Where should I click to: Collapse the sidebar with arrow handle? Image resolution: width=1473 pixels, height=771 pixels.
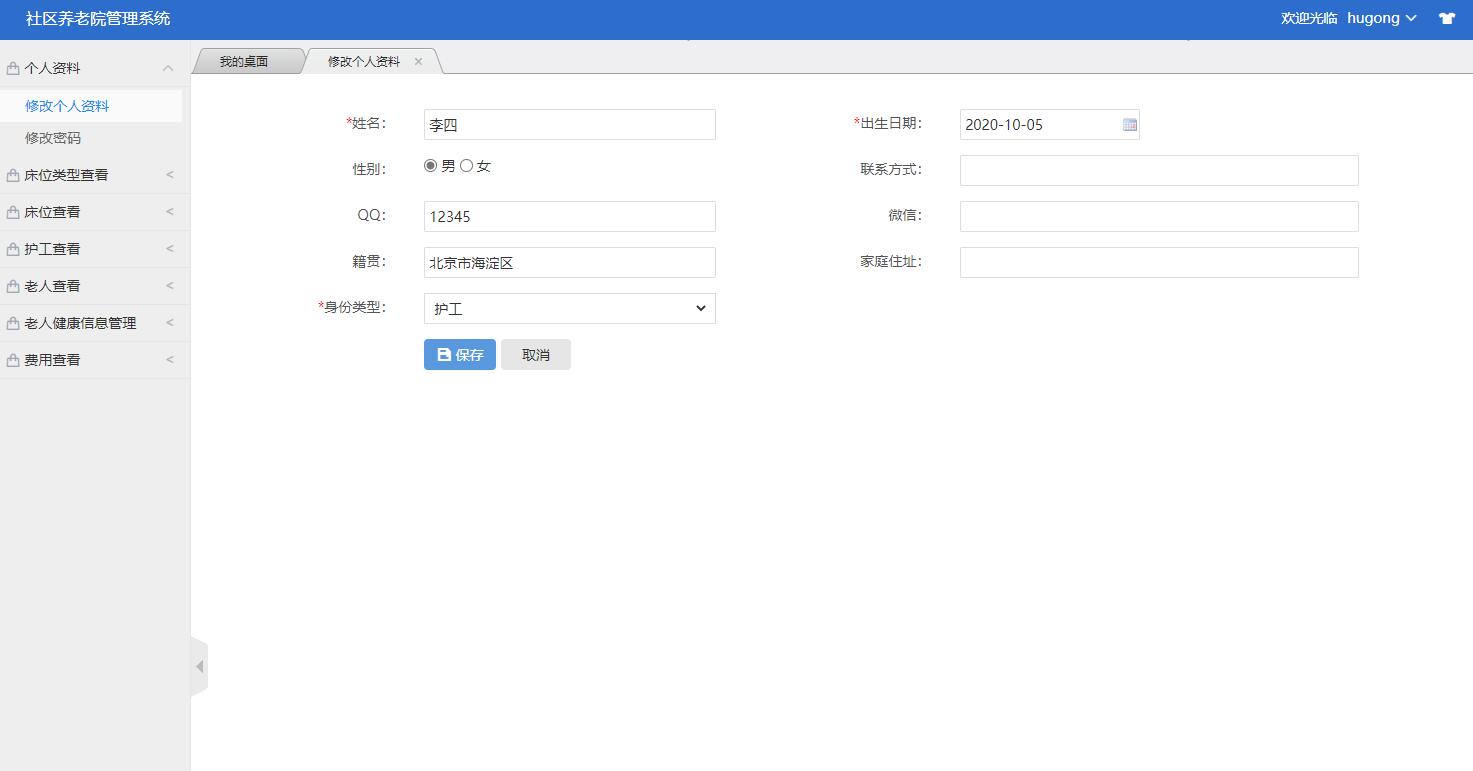pyautogui.click(x=199, y=666)
